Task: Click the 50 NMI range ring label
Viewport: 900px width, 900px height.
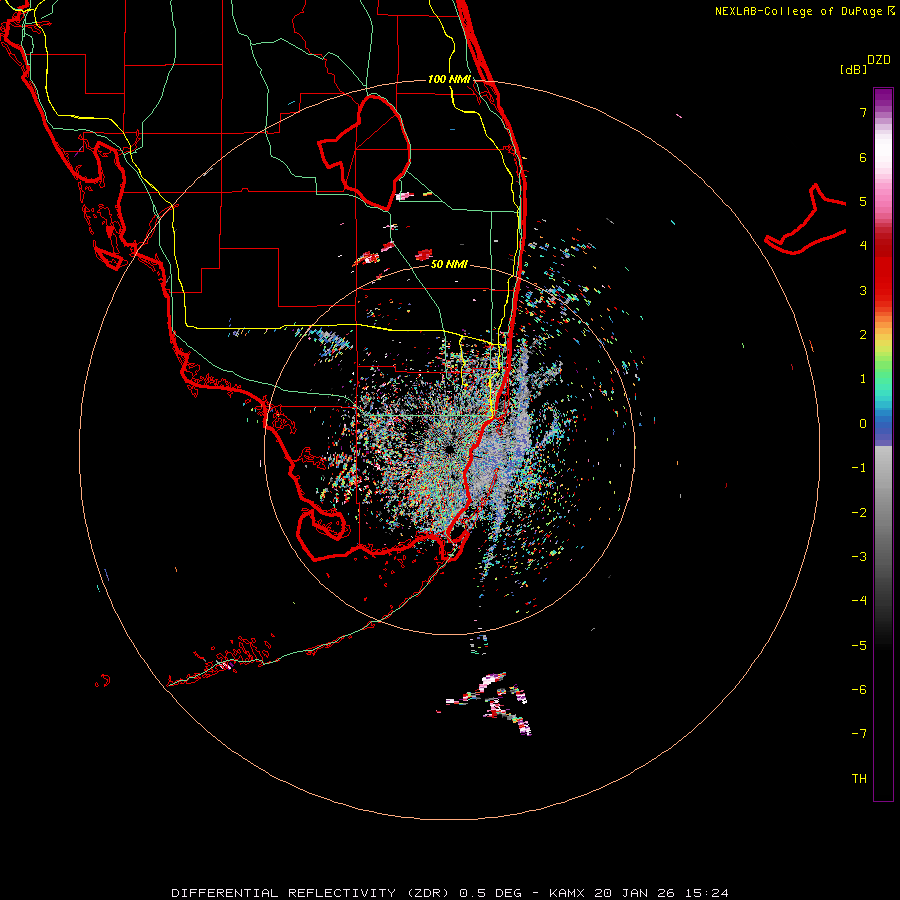Action: point(449,265)
